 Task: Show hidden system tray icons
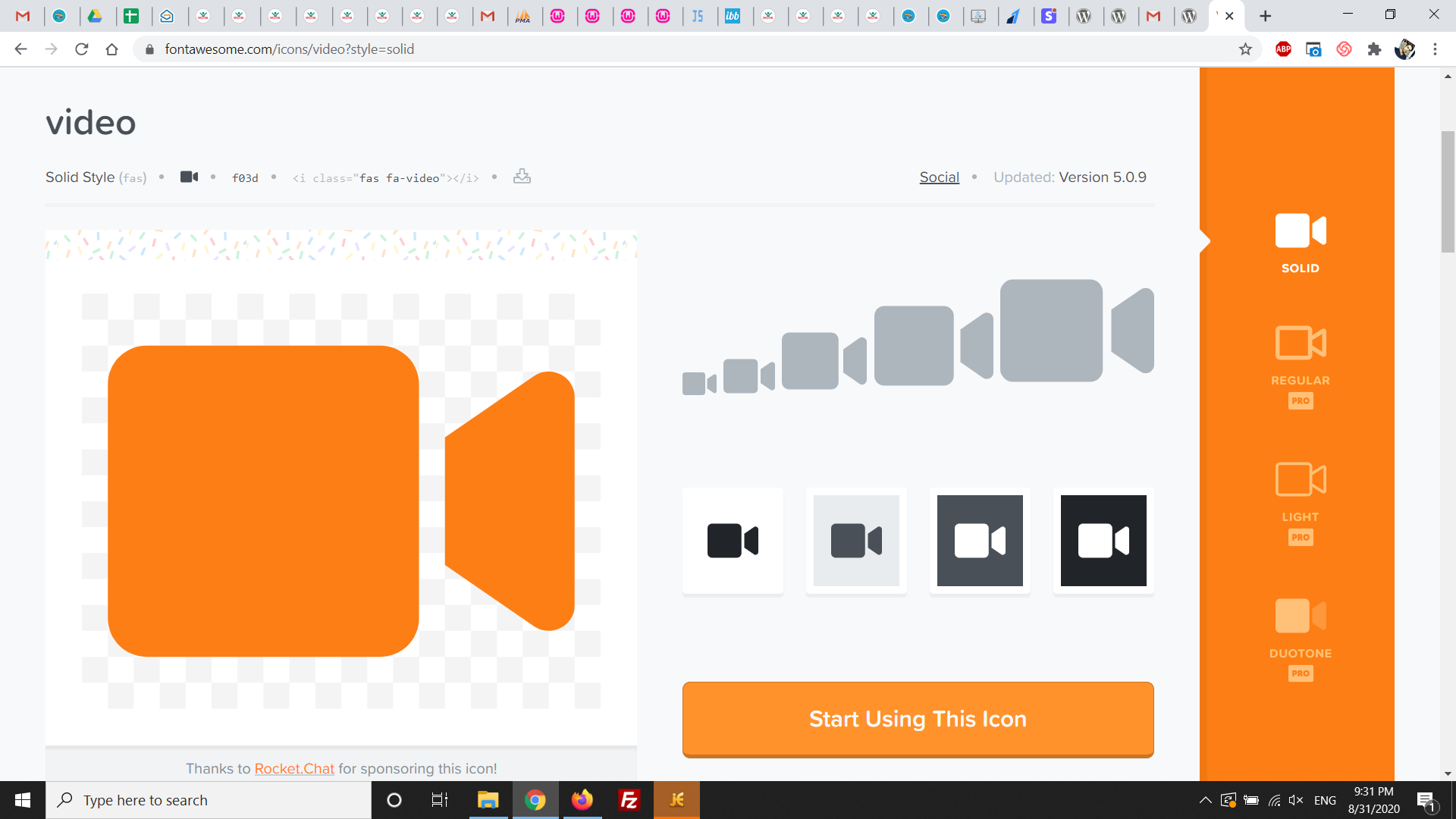[x=1205, y=800]
